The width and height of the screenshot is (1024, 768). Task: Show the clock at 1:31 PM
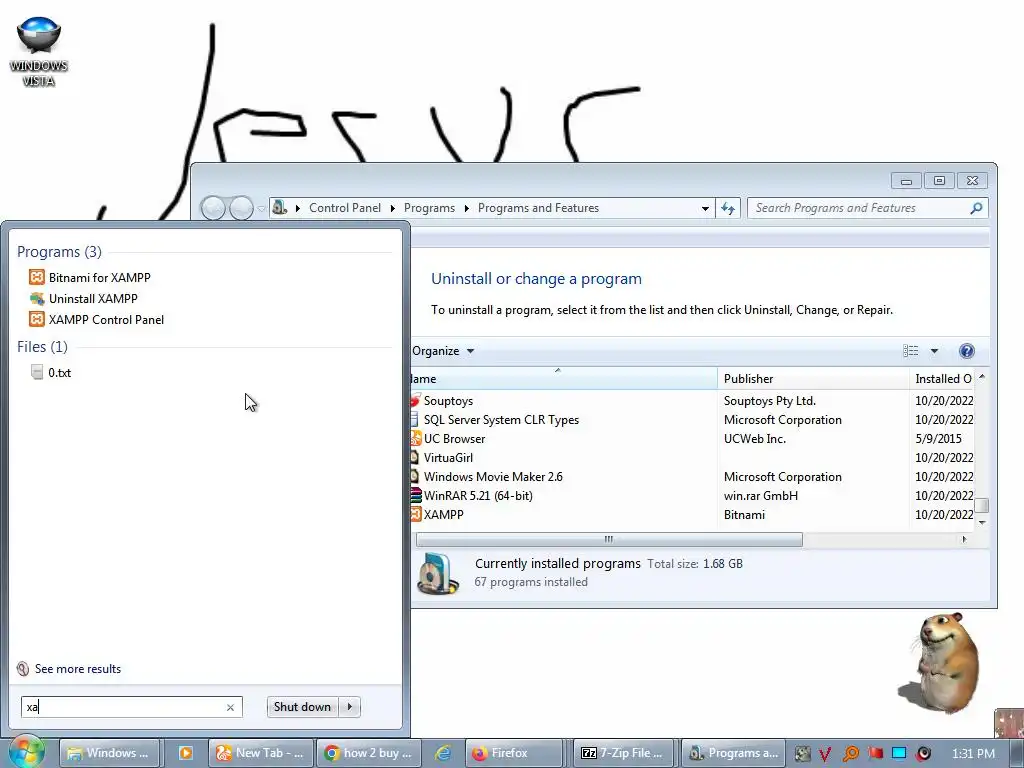pyautogui.click(x=973, y=754)
